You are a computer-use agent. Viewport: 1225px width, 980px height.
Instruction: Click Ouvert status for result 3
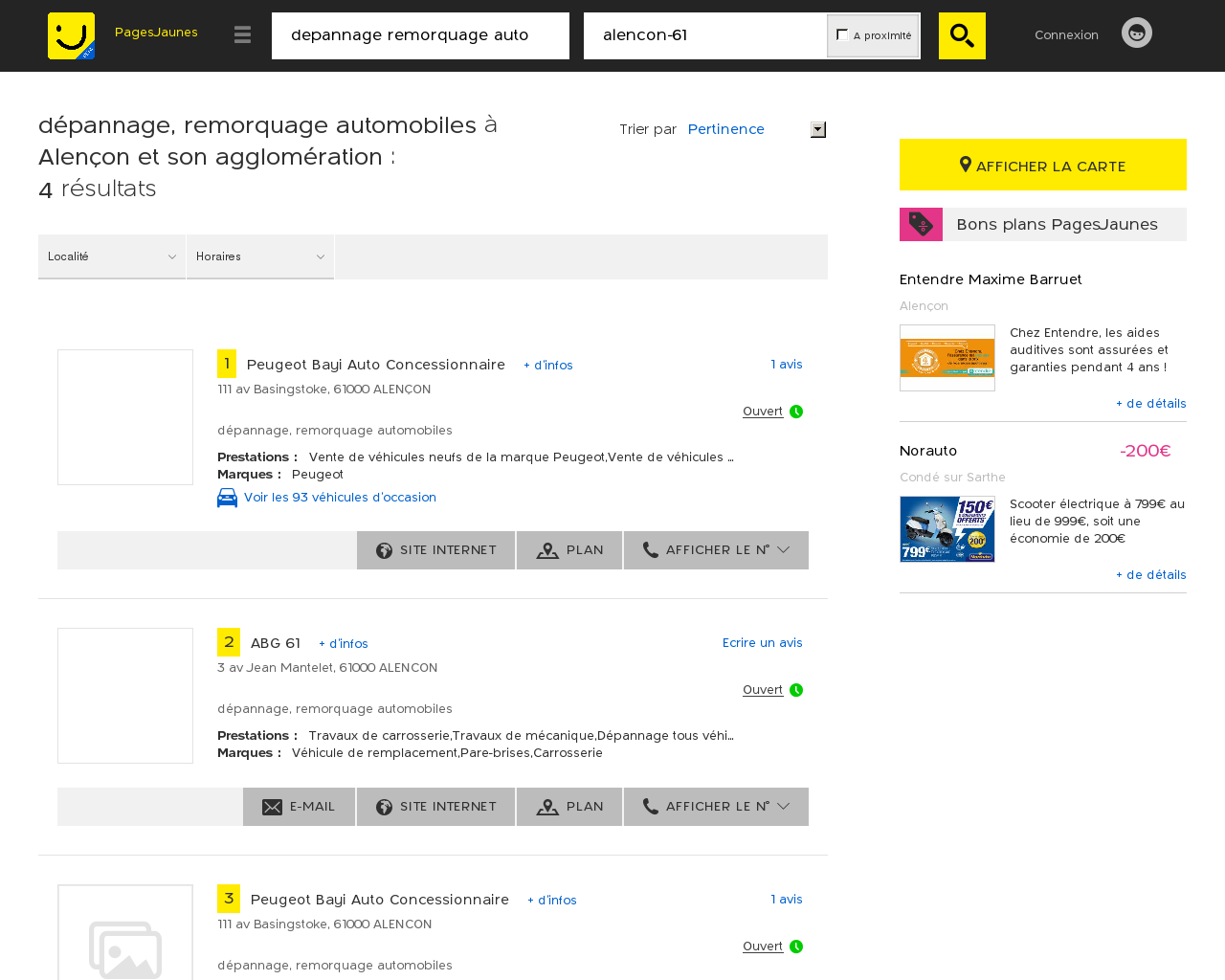[x=763, y=947]
